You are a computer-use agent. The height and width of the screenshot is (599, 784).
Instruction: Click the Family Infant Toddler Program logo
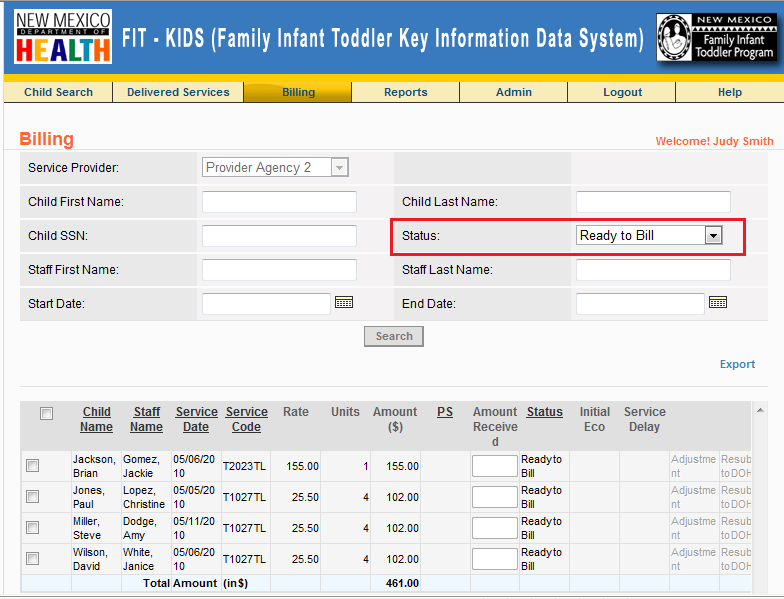(x=716, y=37)
